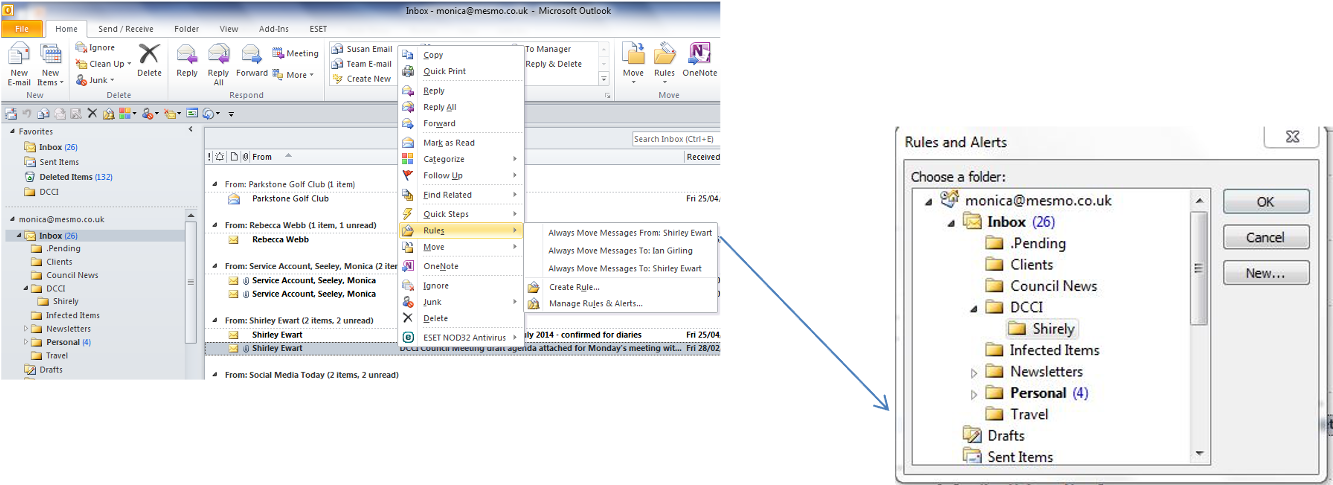Click the delete X on the quick access toolbar
The width and height of the screenshot is (1333, 485).
93,114
